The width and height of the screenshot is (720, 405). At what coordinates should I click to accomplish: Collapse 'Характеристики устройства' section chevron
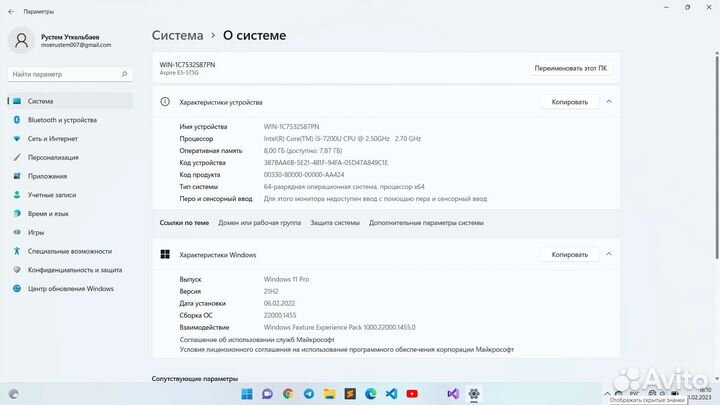pyautogui.click(x=609, y=101)
